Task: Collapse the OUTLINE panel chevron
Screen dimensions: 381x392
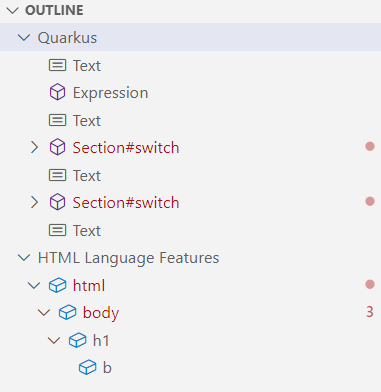Action: tap(12, 11)
